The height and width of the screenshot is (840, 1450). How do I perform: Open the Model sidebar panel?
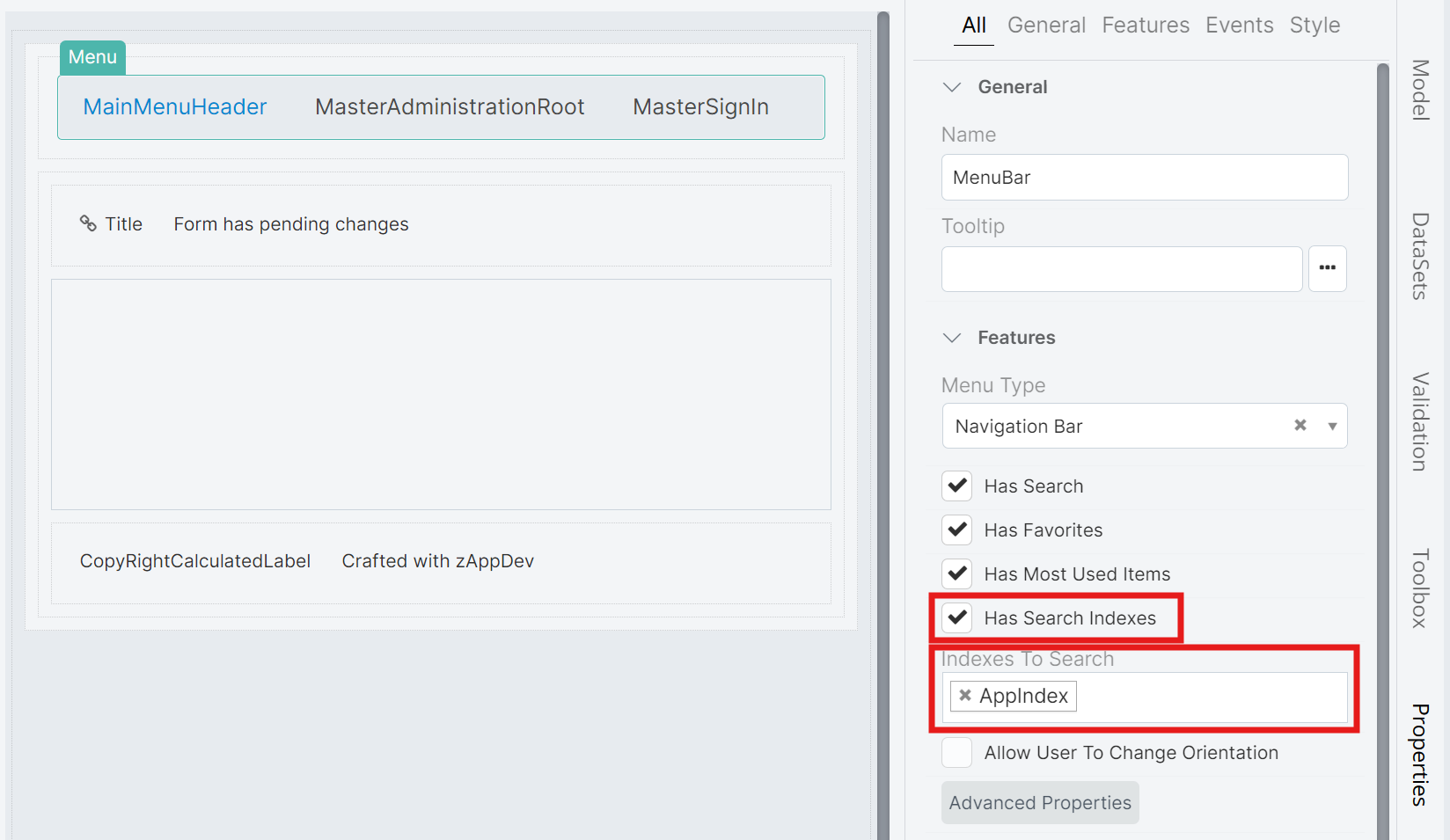pos(1418,91)
